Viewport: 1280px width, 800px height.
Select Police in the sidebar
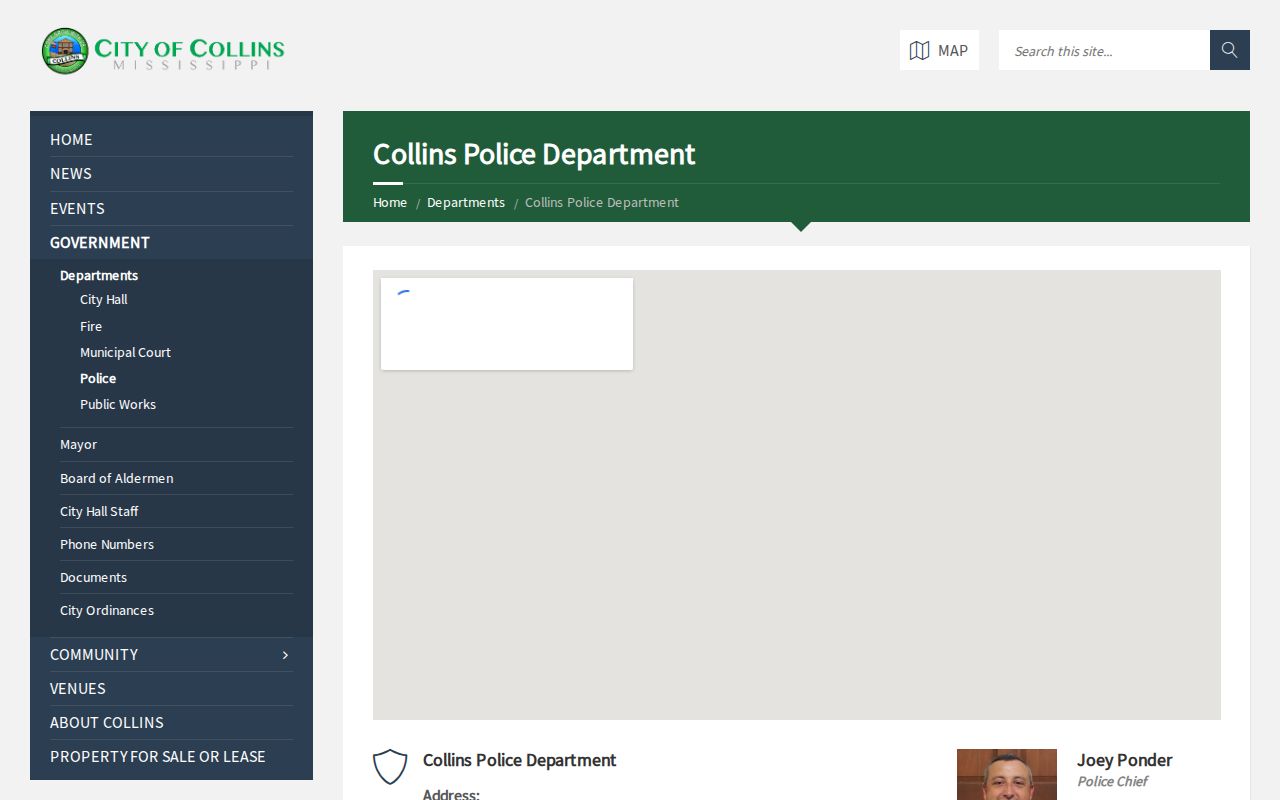pos(98,379)
